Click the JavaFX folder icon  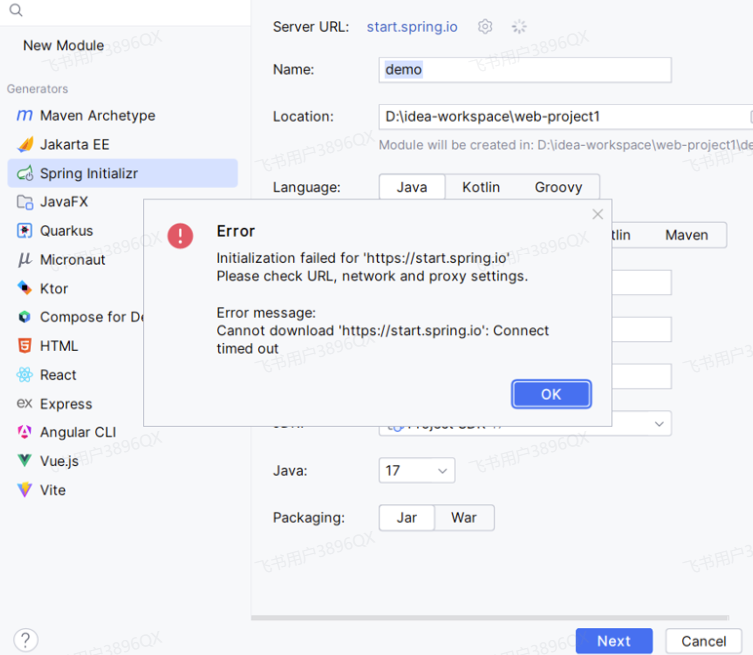(24, 202)
